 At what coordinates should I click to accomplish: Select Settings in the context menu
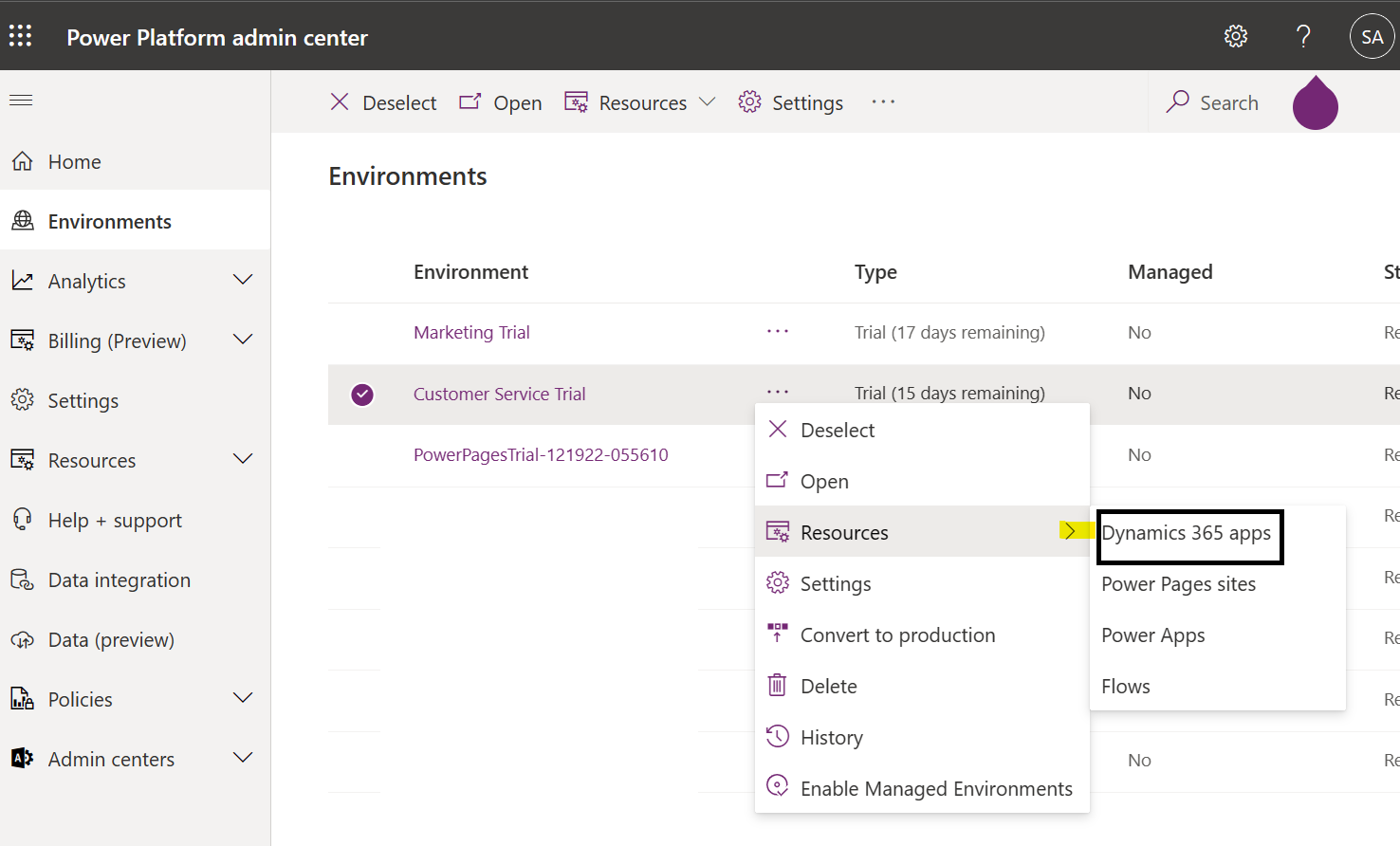point(922,583)
